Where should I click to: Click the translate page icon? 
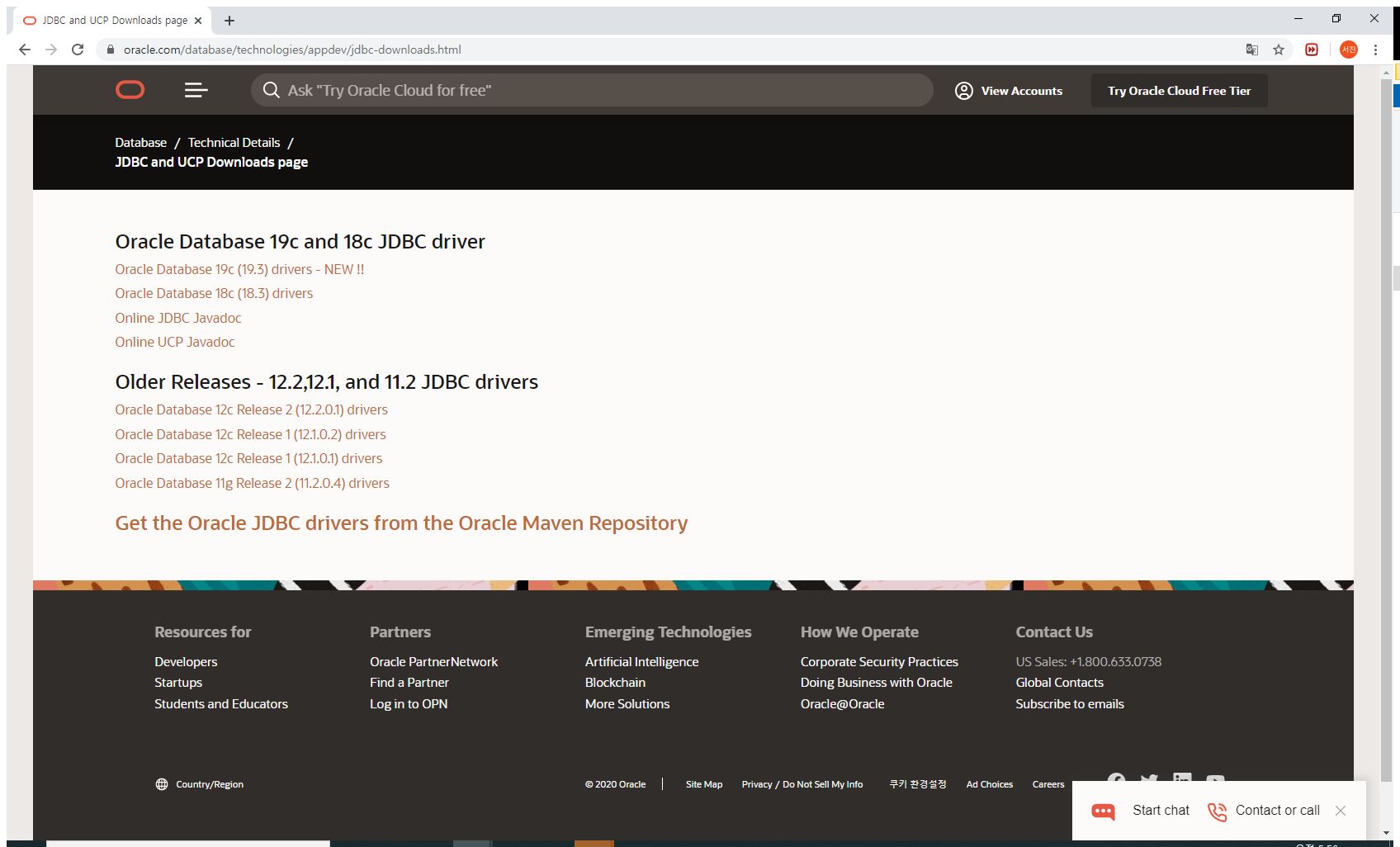tap(1252, 50)
